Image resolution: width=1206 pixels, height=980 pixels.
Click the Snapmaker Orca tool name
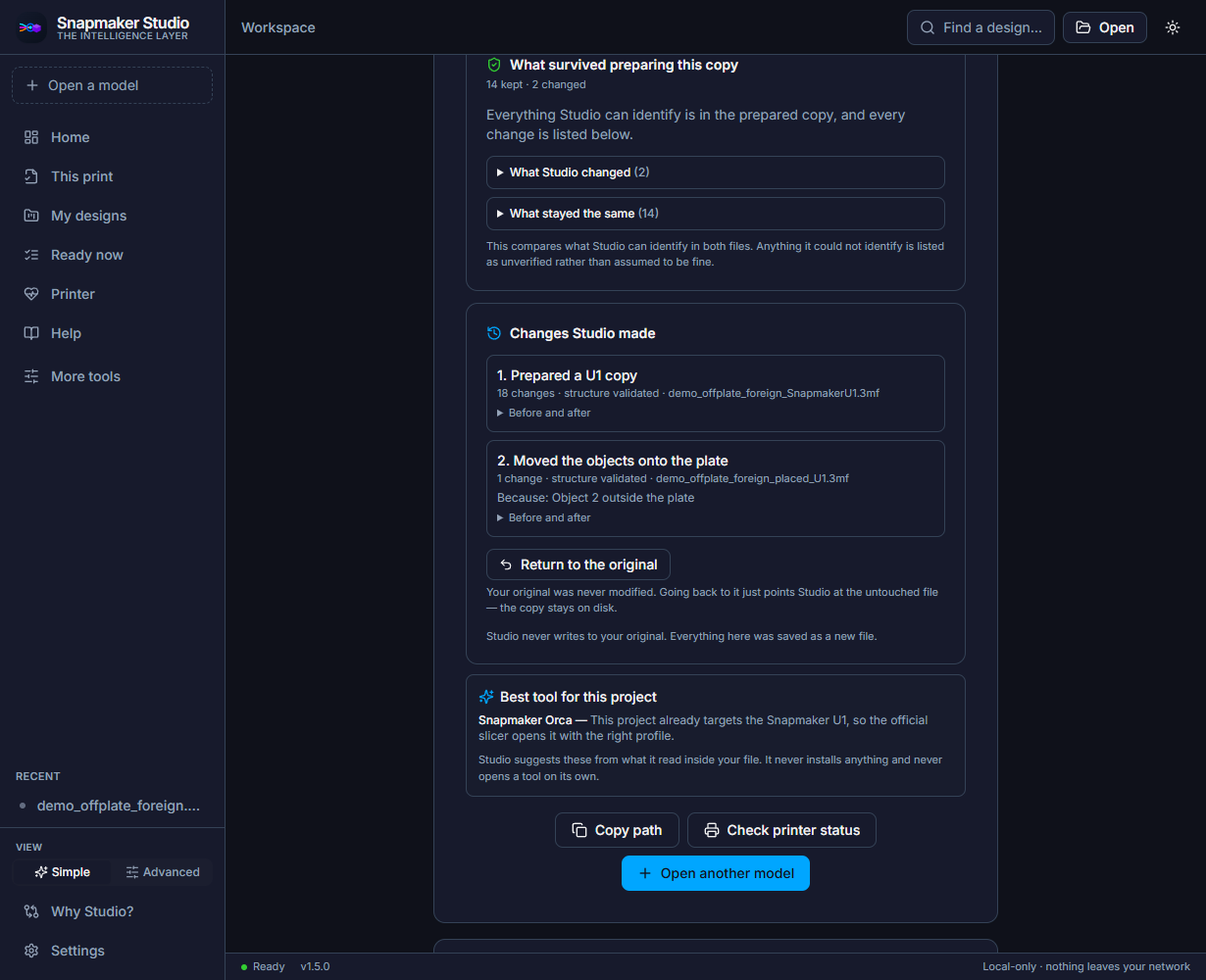pos(526,720)
